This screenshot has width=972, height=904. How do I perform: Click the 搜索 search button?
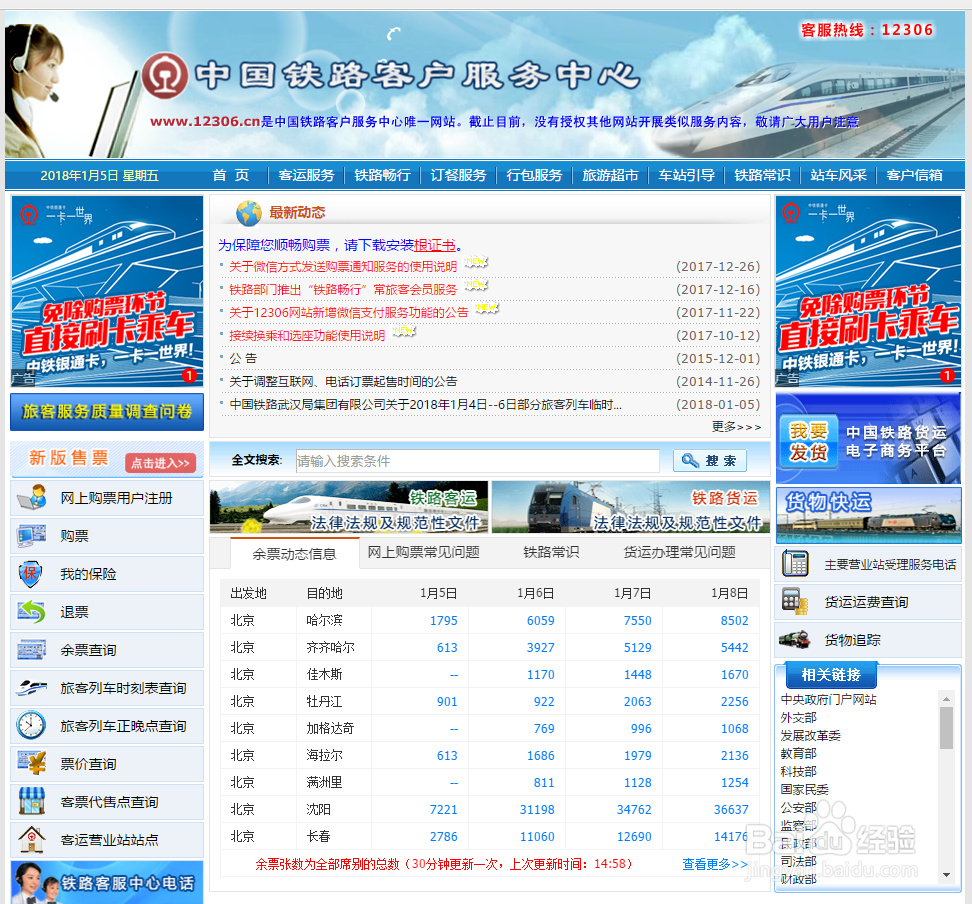pos(710,461)
